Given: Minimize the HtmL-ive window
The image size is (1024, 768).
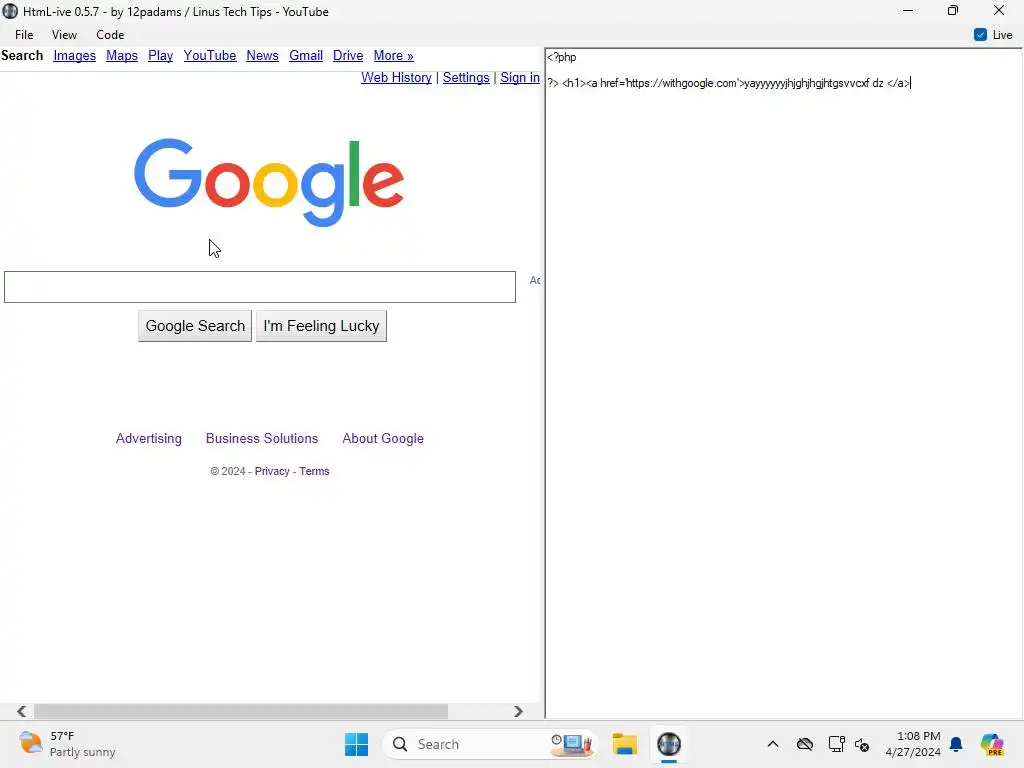Looking at the screenshot, I should pyautogui.click(x=908, y=11).
